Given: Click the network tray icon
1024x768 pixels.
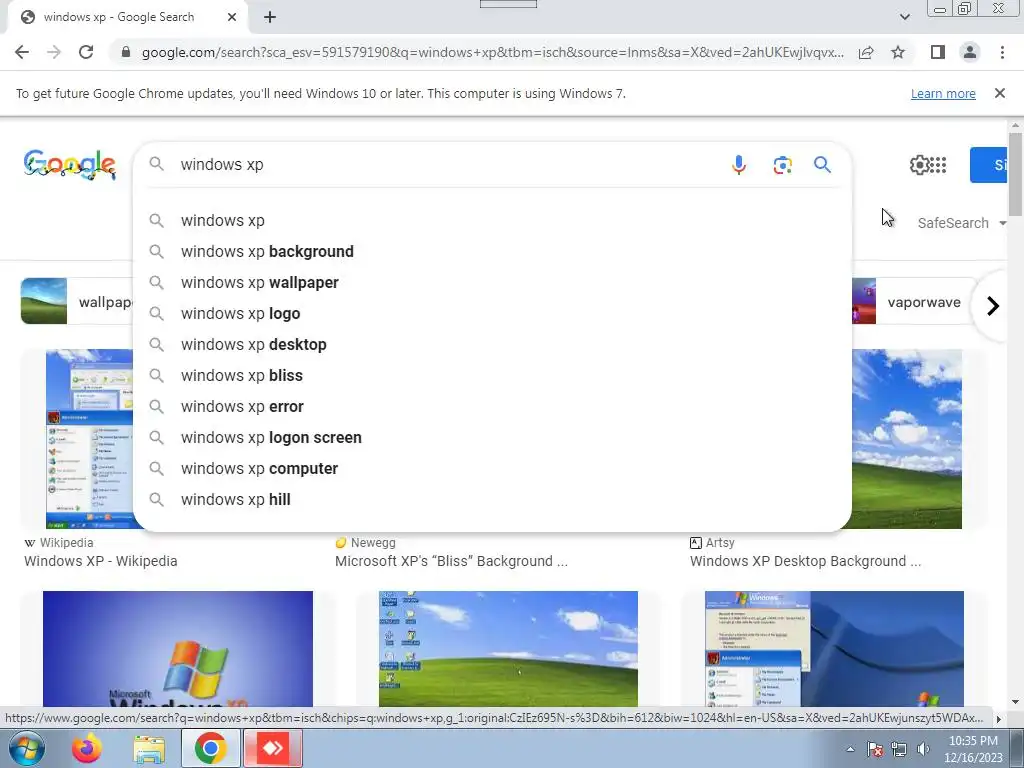Looking at the screenshot, I should (899, 749).
